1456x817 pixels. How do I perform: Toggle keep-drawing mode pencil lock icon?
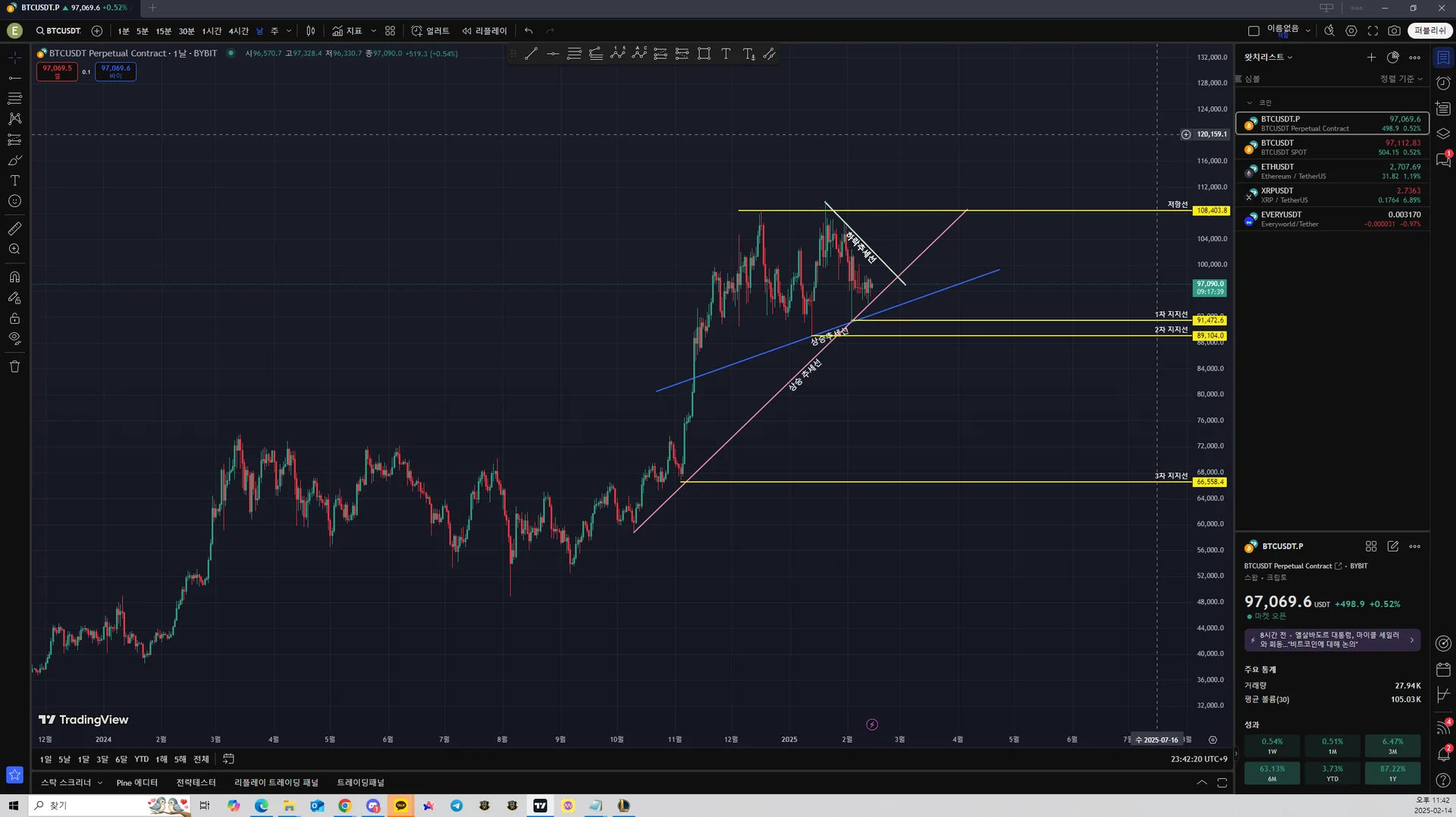pyautogui.click(x=14, y=298)
